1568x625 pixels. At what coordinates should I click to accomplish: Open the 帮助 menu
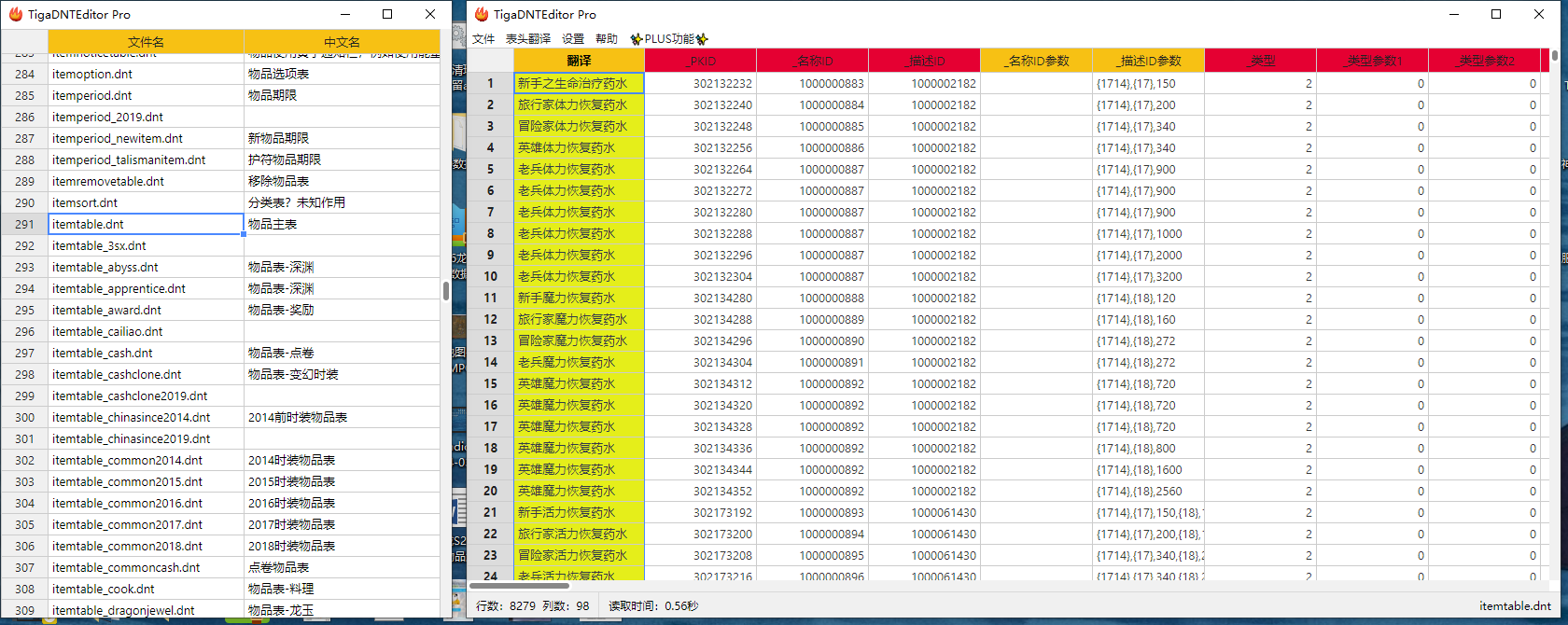(607, 38)
